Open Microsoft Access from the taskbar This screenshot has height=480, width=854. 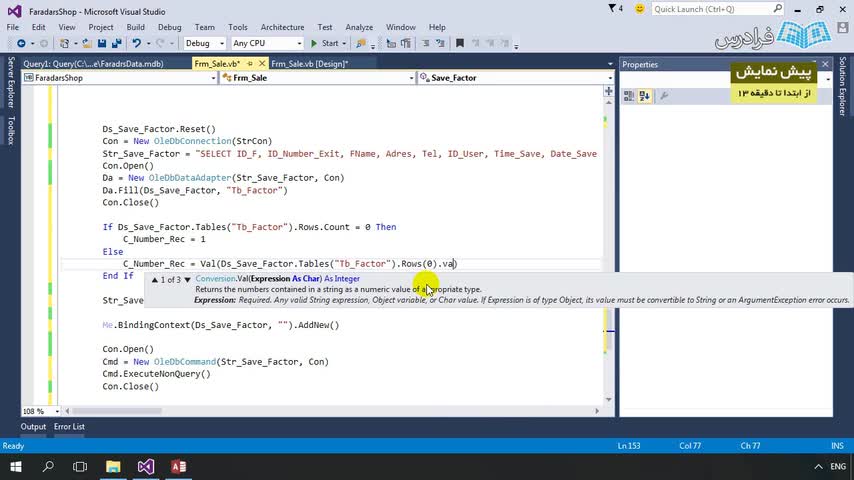[x=178, y=467]
